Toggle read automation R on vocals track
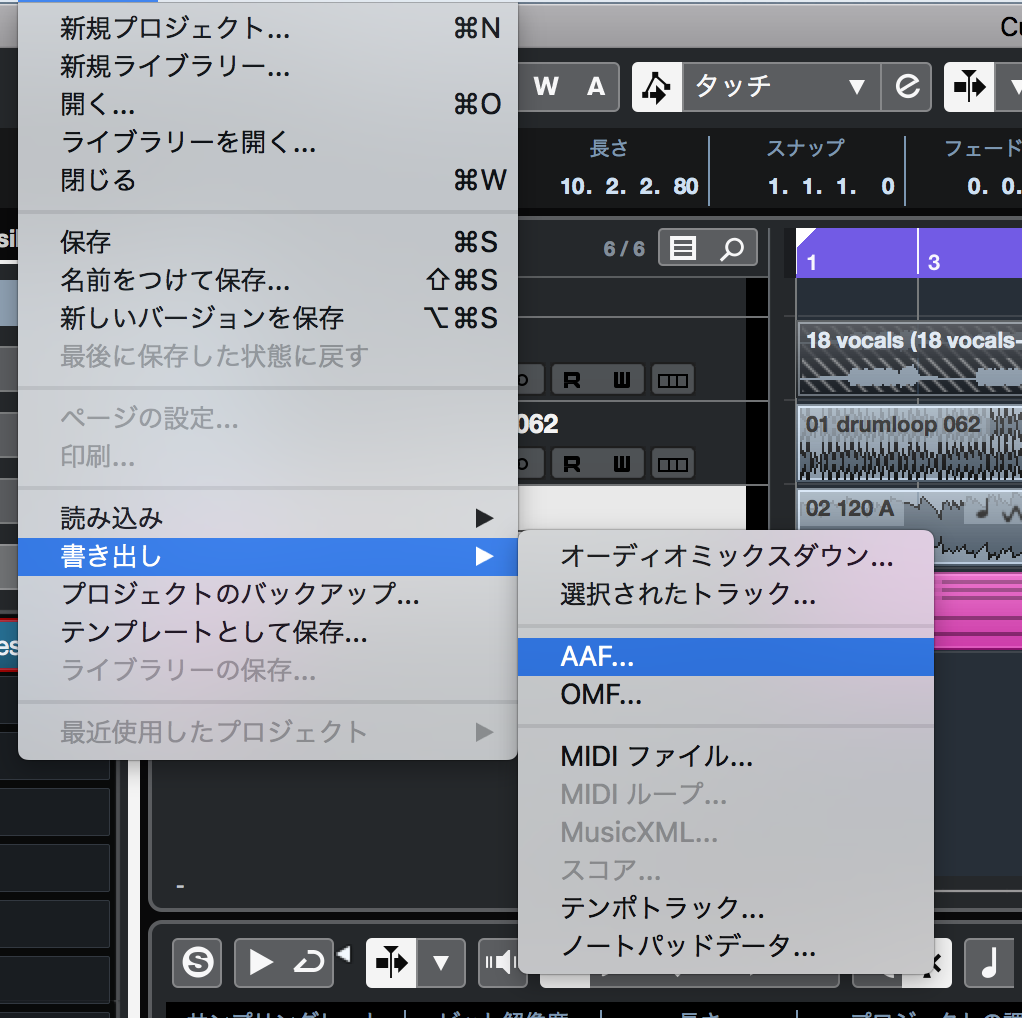 [x=572, y=380]
